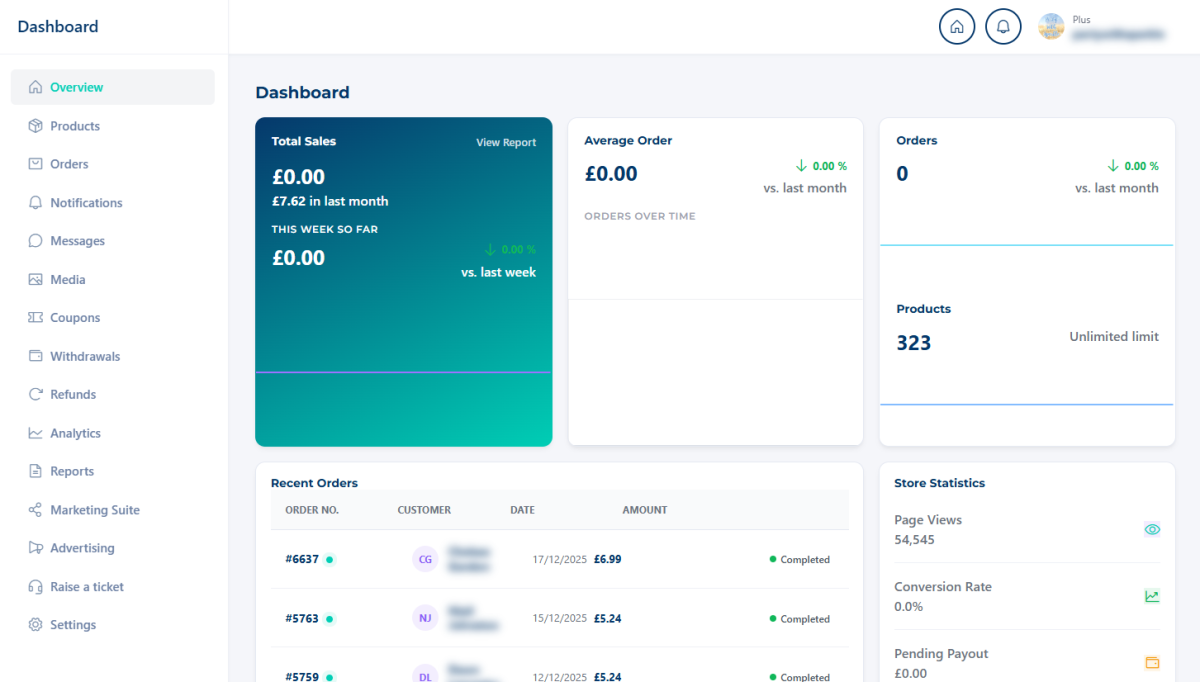Open the user profile avatar menu
Screen dimensions: 1200x682
point(1051,27)
